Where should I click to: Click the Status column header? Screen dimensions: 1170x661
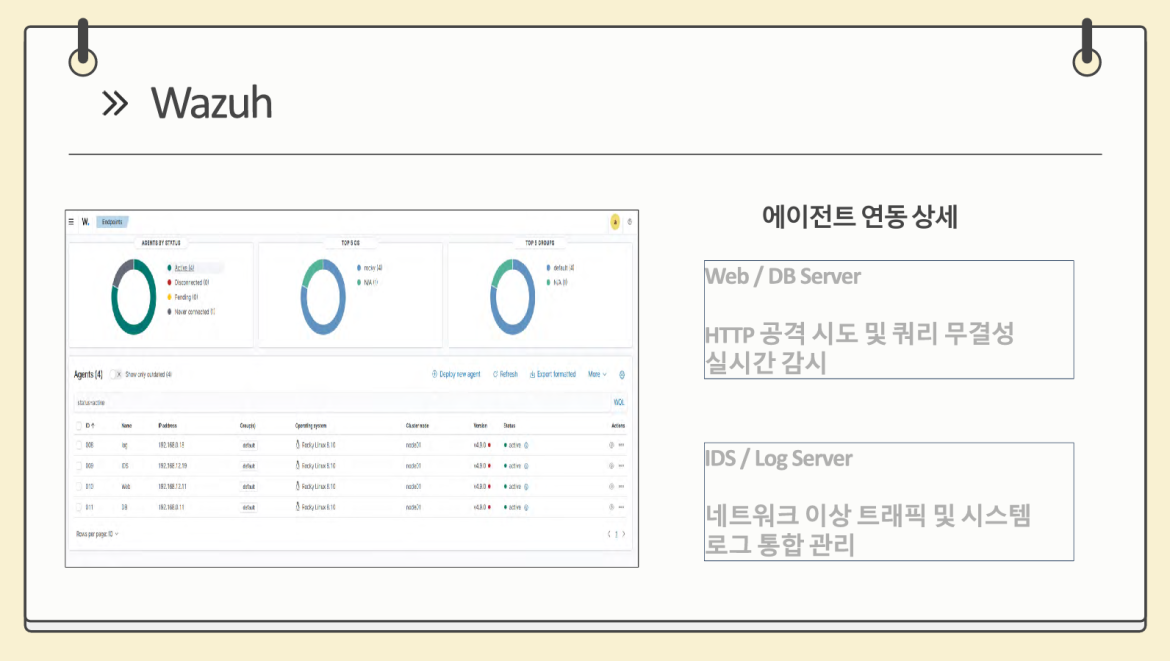[510, 426]
